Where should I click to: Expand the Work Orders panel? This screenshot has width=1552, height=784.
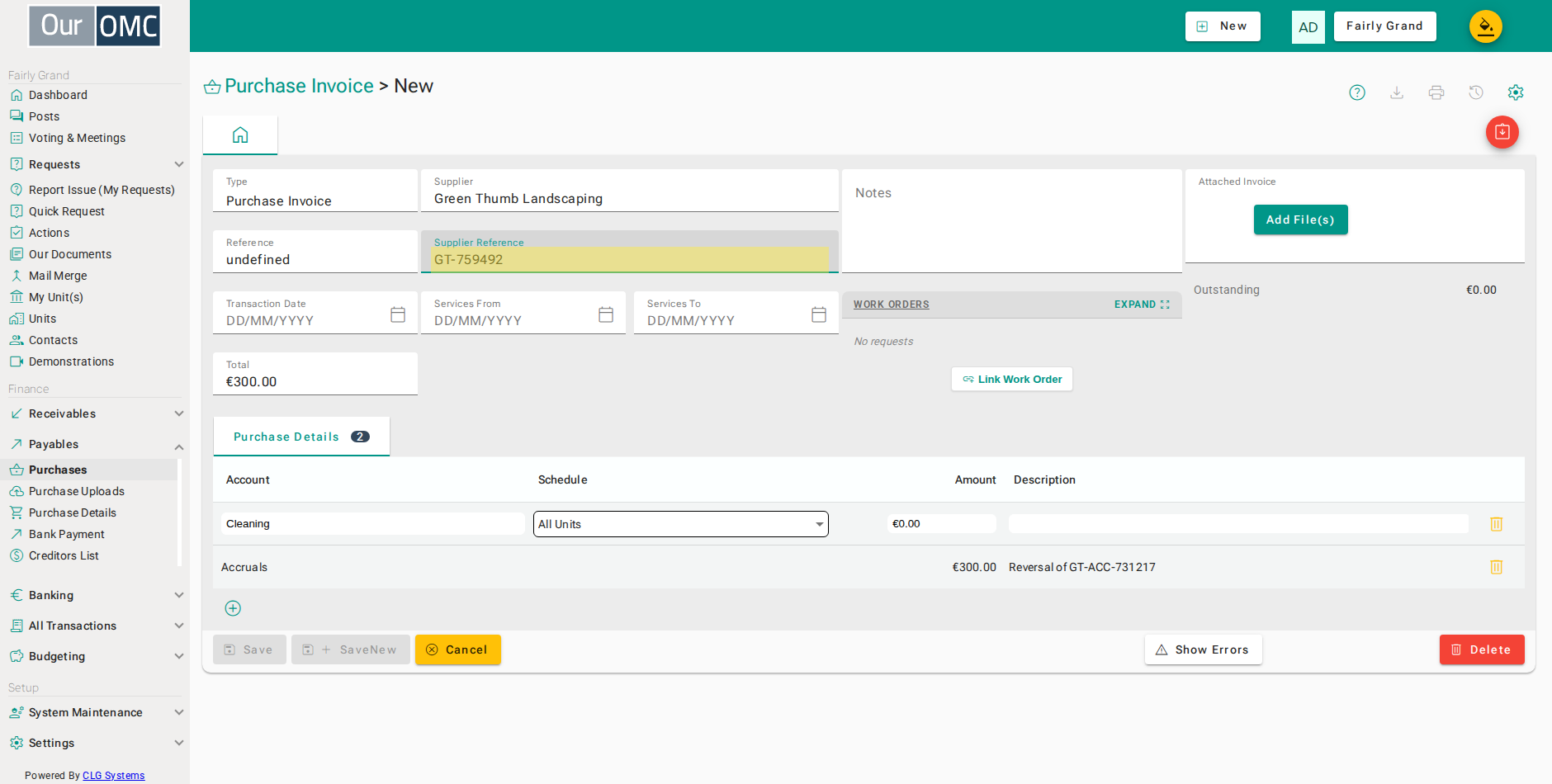tap(1142, 305)
